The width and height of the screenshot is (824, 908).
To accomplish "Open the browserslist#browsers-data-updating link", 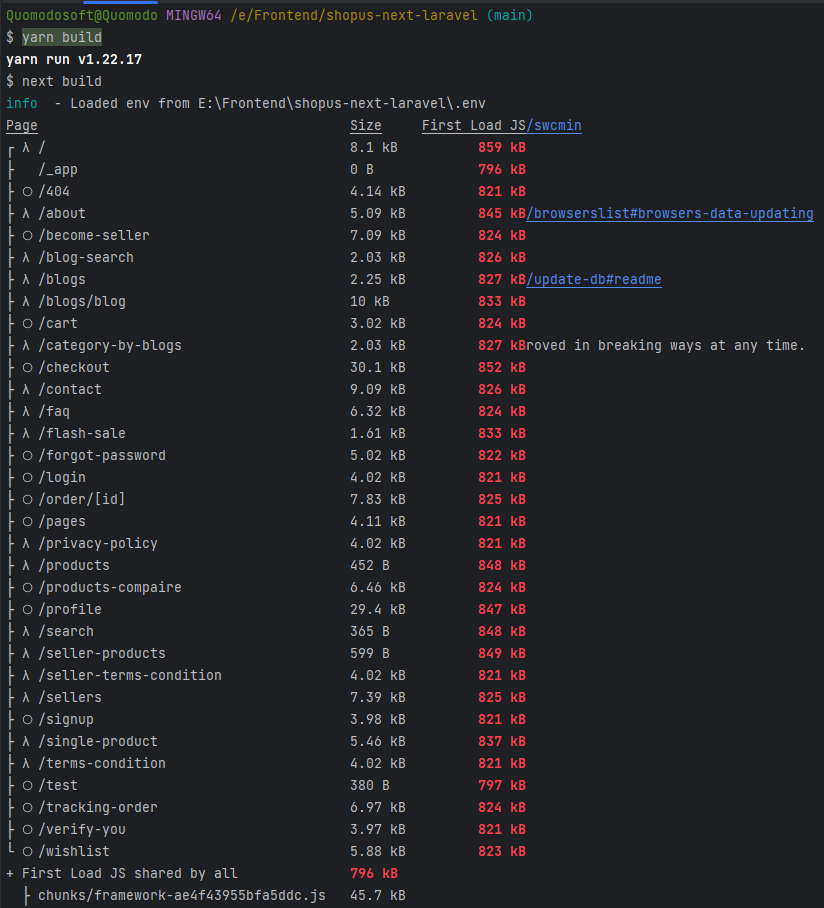I will (x=670, y=213).
